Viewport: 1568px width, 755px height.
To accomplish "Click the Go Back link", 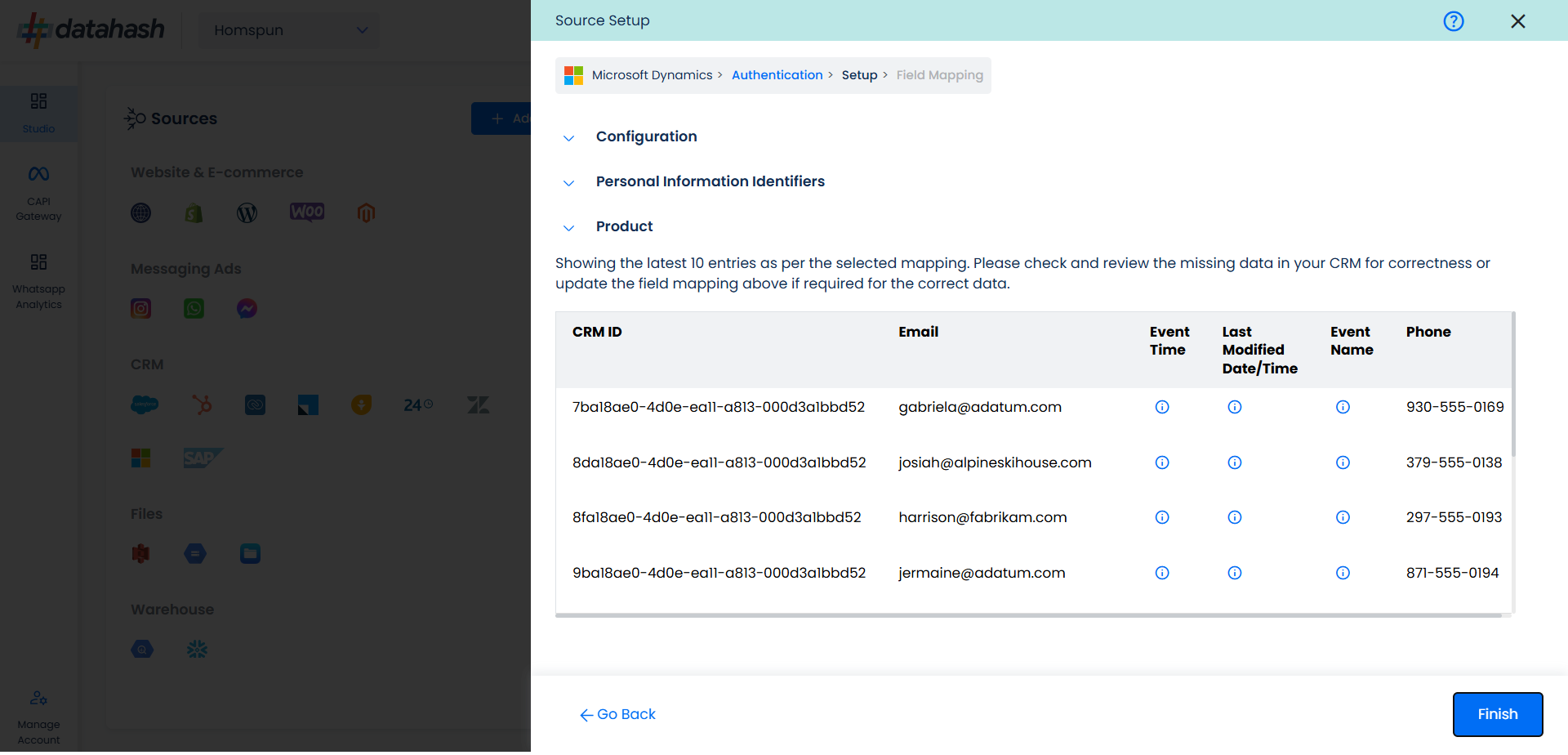I will click(617, 714).
